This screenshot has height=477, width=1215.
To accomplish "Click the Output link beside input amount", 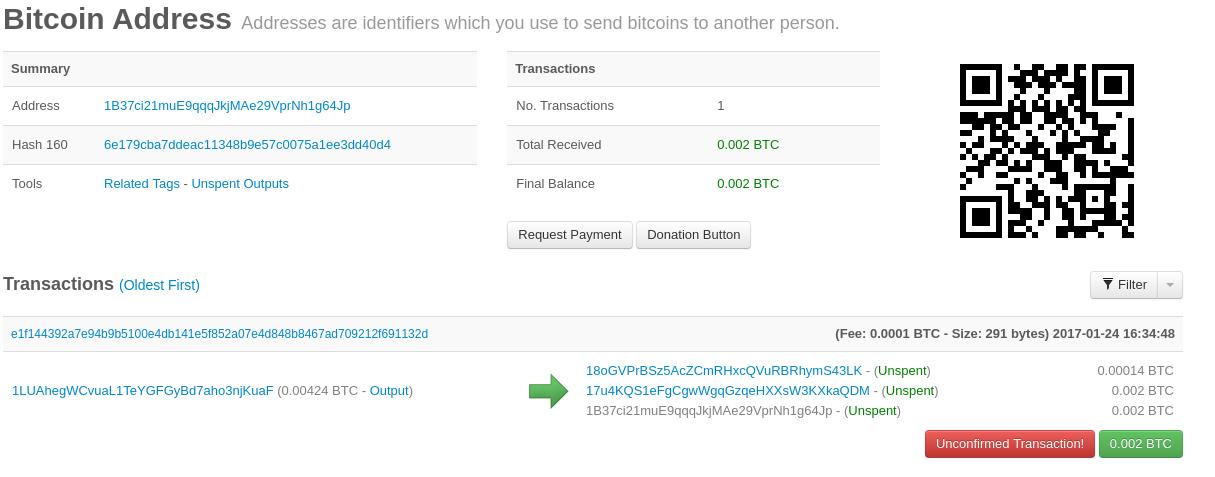I will click(x=389, y=391).
